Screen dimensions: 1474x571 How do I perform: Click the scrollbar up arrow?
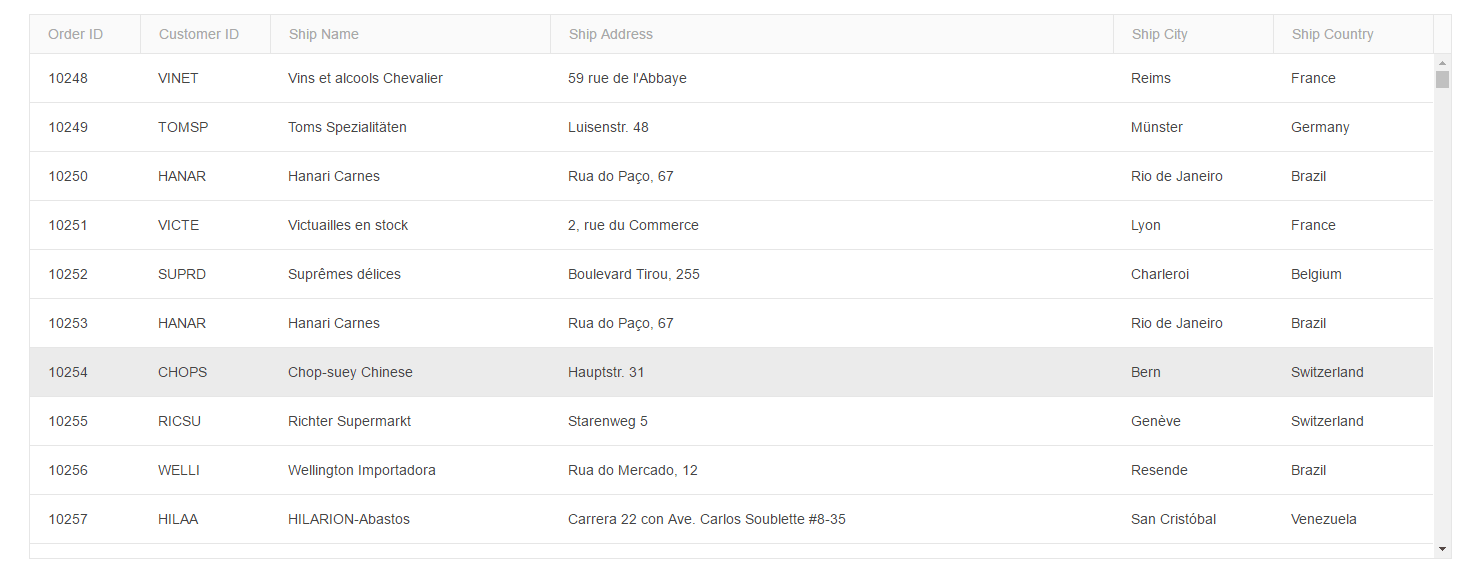point(1442,63)
